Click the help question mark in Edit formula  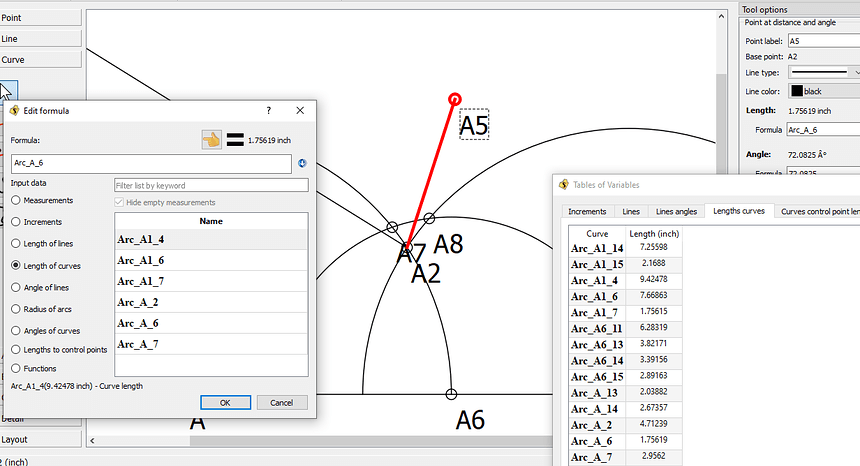269,110
